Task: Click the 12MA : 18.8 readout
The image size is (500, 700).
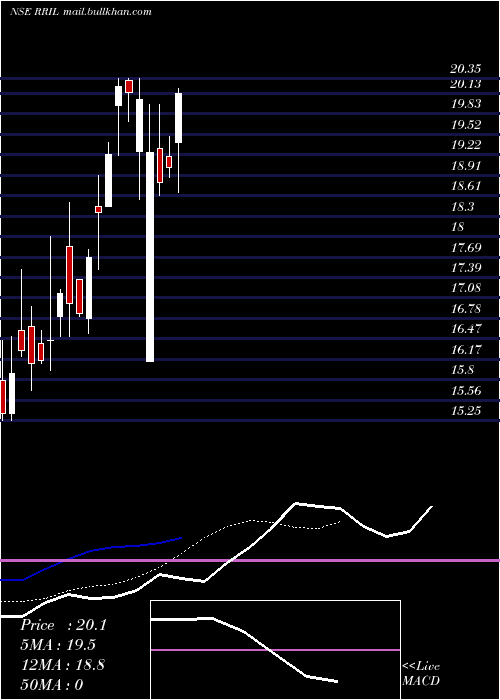Action: 62,665
